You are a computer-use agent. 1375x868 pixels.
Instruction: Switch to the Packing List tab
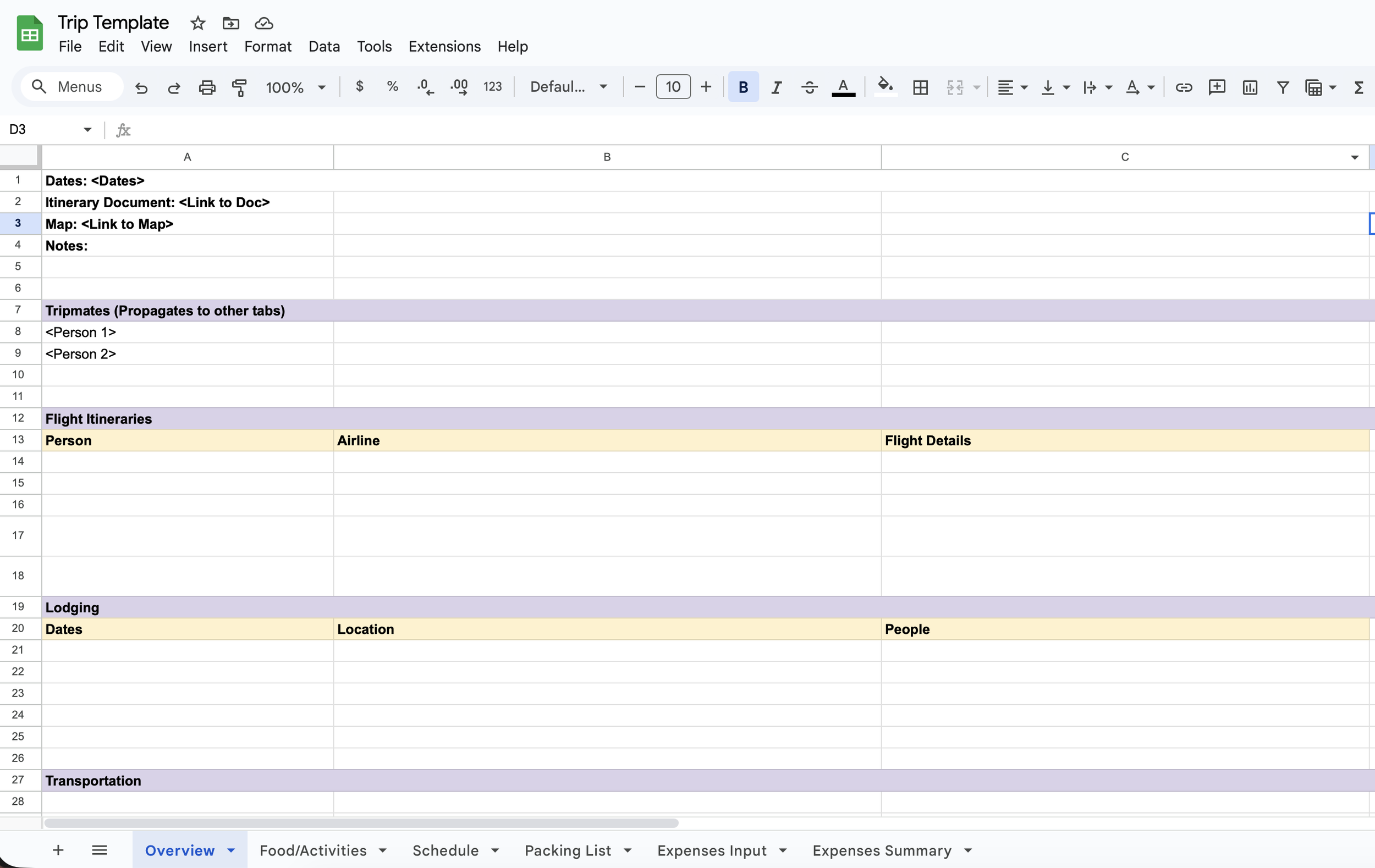(x=569, y=850)
